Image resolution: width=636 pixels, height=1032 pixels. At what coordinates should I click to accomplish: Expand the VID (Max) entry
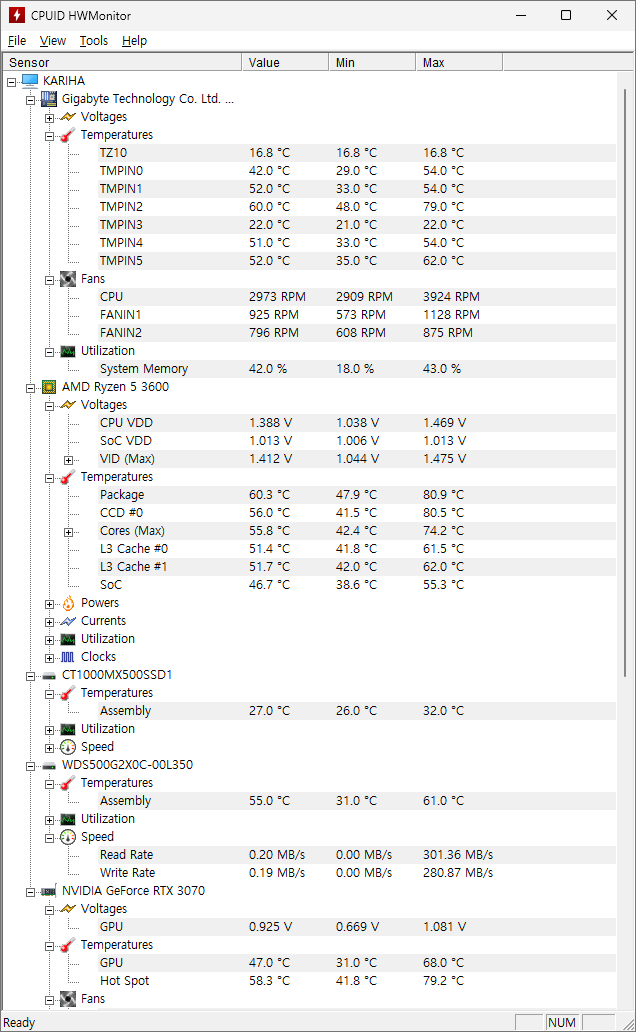pos(68,460)
